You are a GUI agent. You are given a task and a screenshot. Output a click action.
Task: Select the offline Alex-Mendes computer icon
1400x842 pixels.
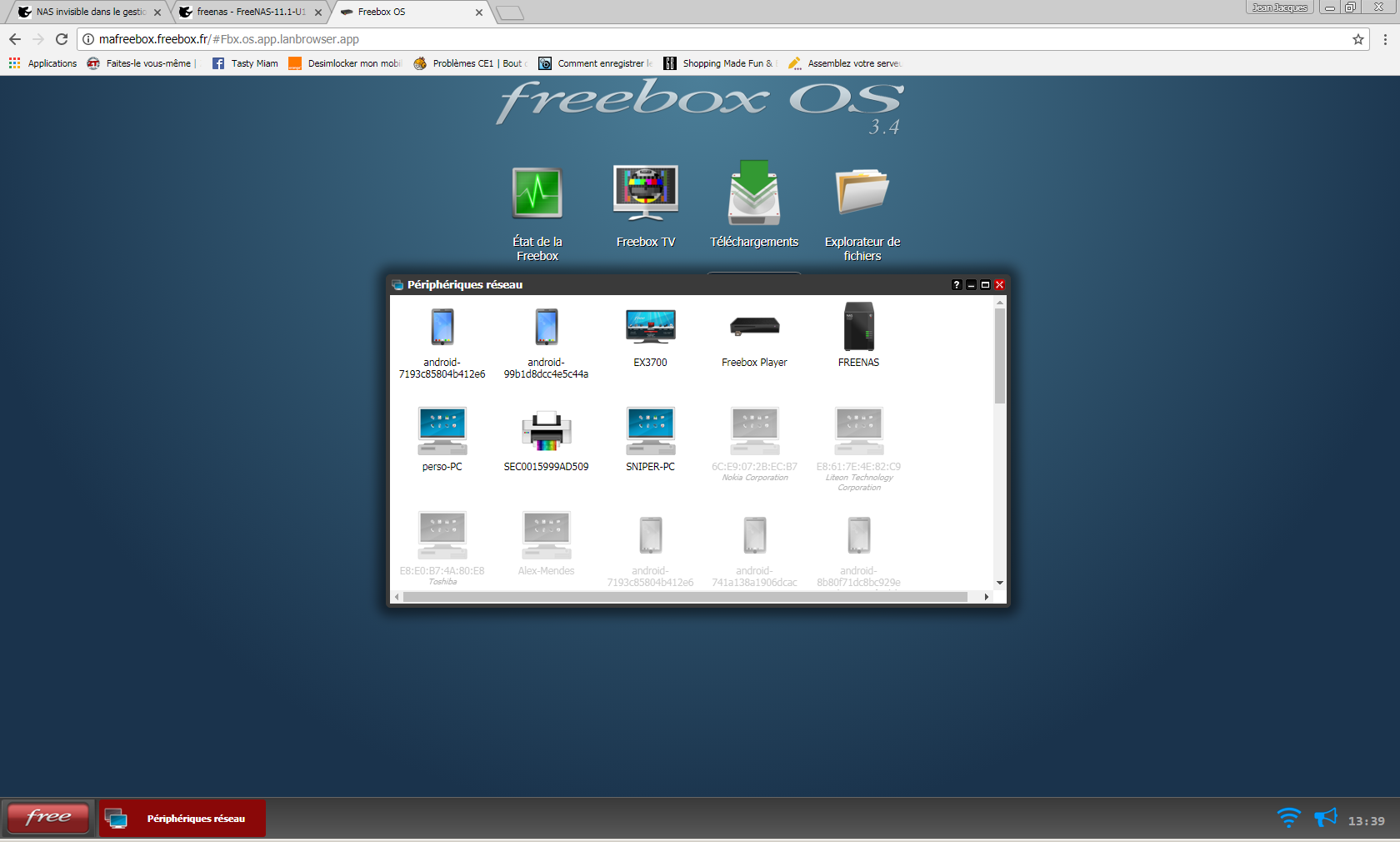[547, 534]
